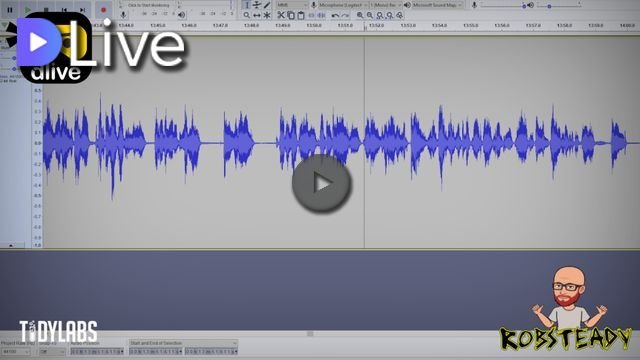640x360 pixels.
Task: Open the Snap-To Off dropdown
Action: click(x=52, y=351)
